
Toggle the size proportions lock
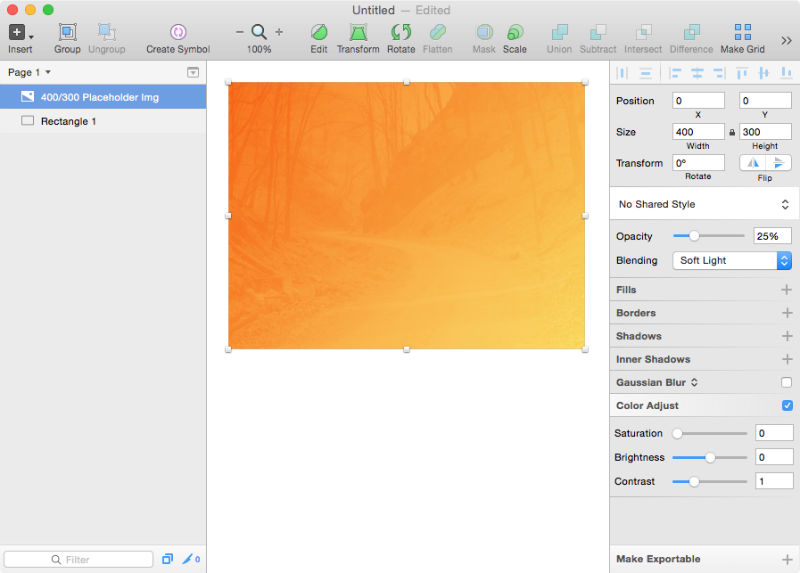click(732, 132)
